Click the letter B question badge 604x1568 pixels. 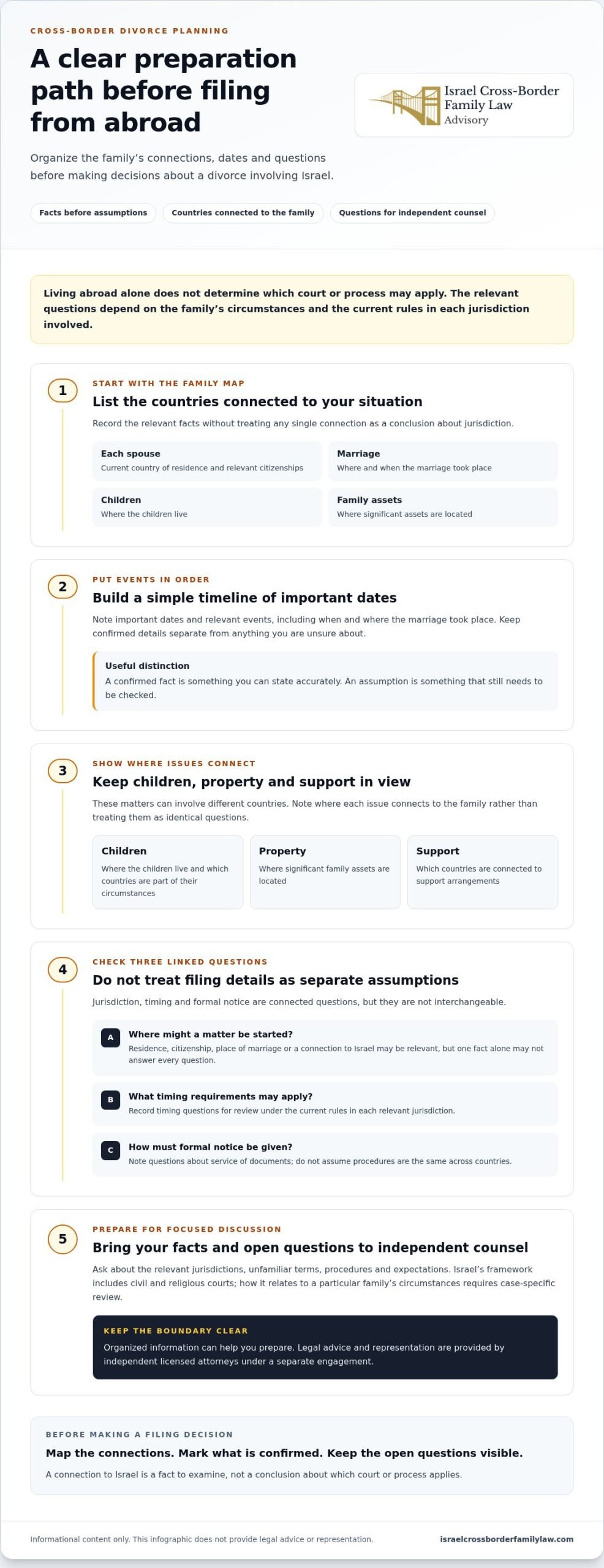pyautogui.click(x=110, y=1099)
